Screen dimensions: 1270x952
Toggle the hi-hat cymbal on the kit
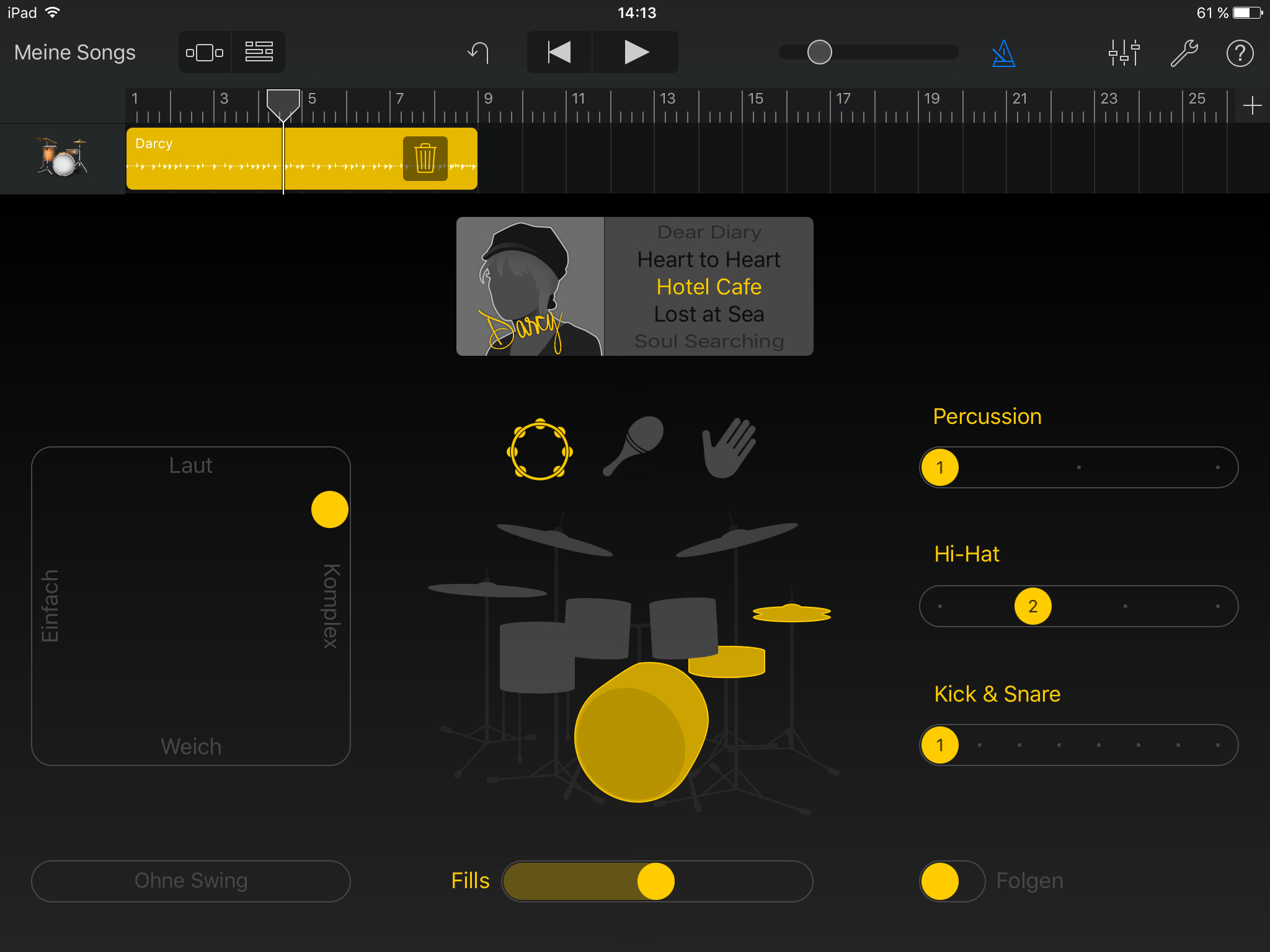[x=791, y=614]
